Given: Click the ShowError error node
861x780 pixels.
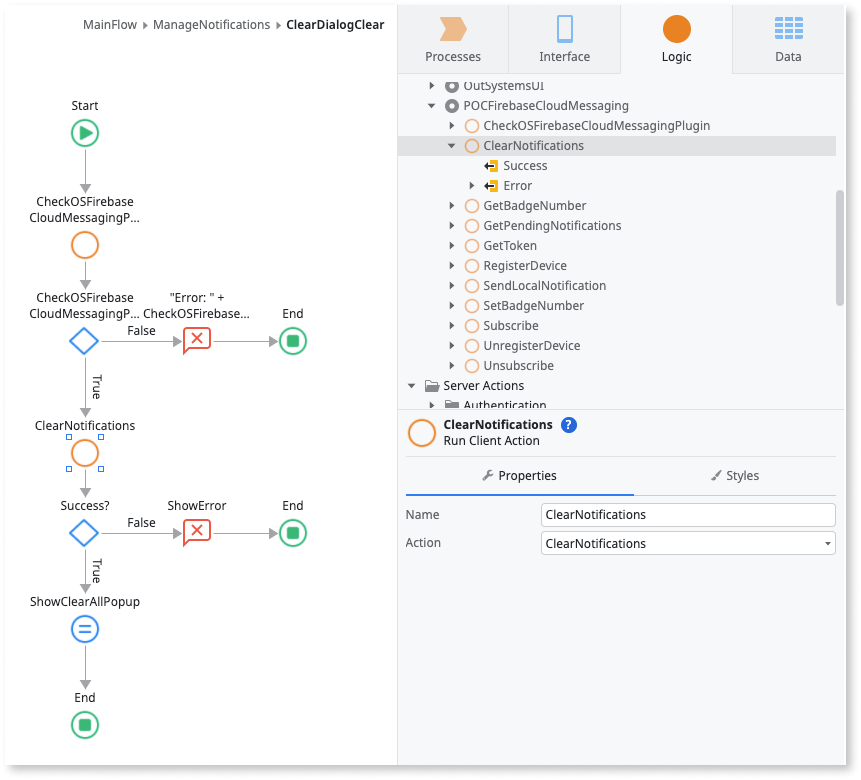Looking at the screenshot, I should click(196, 533).
